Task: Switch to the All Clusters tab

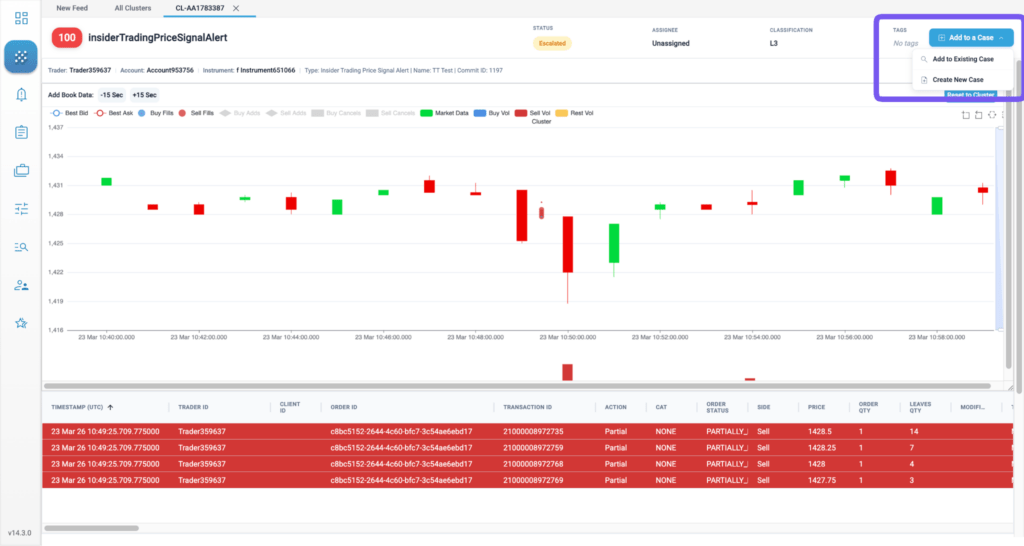Action: pos(133,8)
